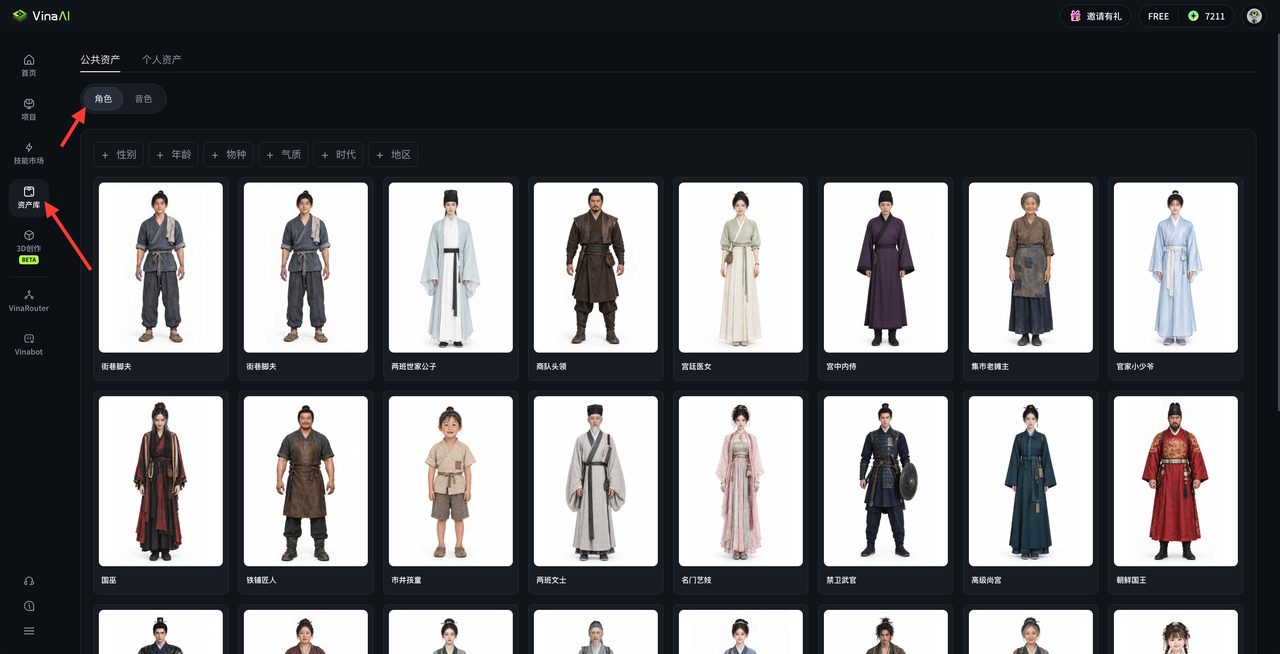Open the 宫廷医女 character image
The height and width of the screenshot is (654, 1280).
(741, 267)
